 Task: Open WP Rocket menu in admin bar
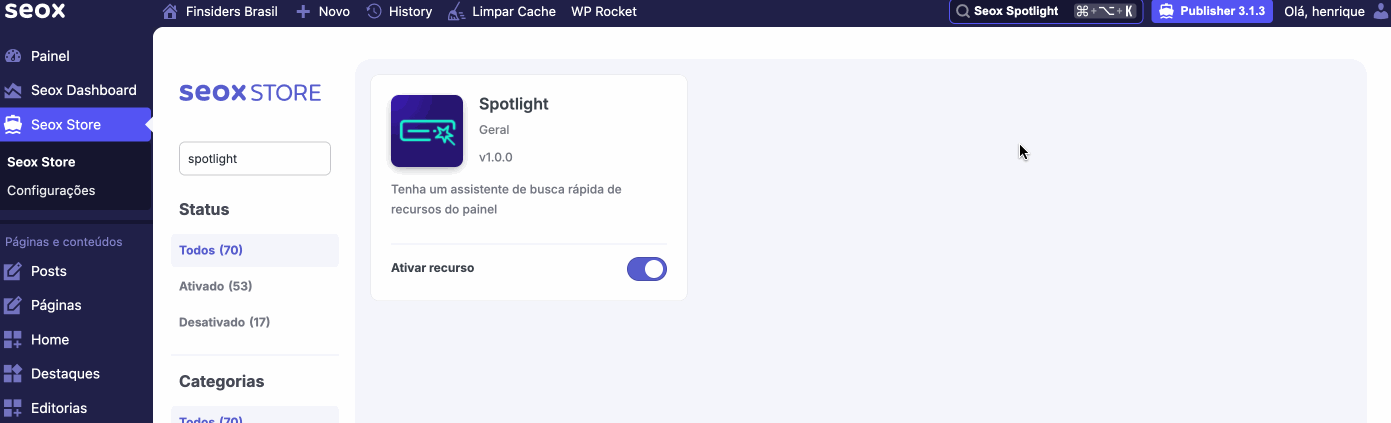[603, 12]
